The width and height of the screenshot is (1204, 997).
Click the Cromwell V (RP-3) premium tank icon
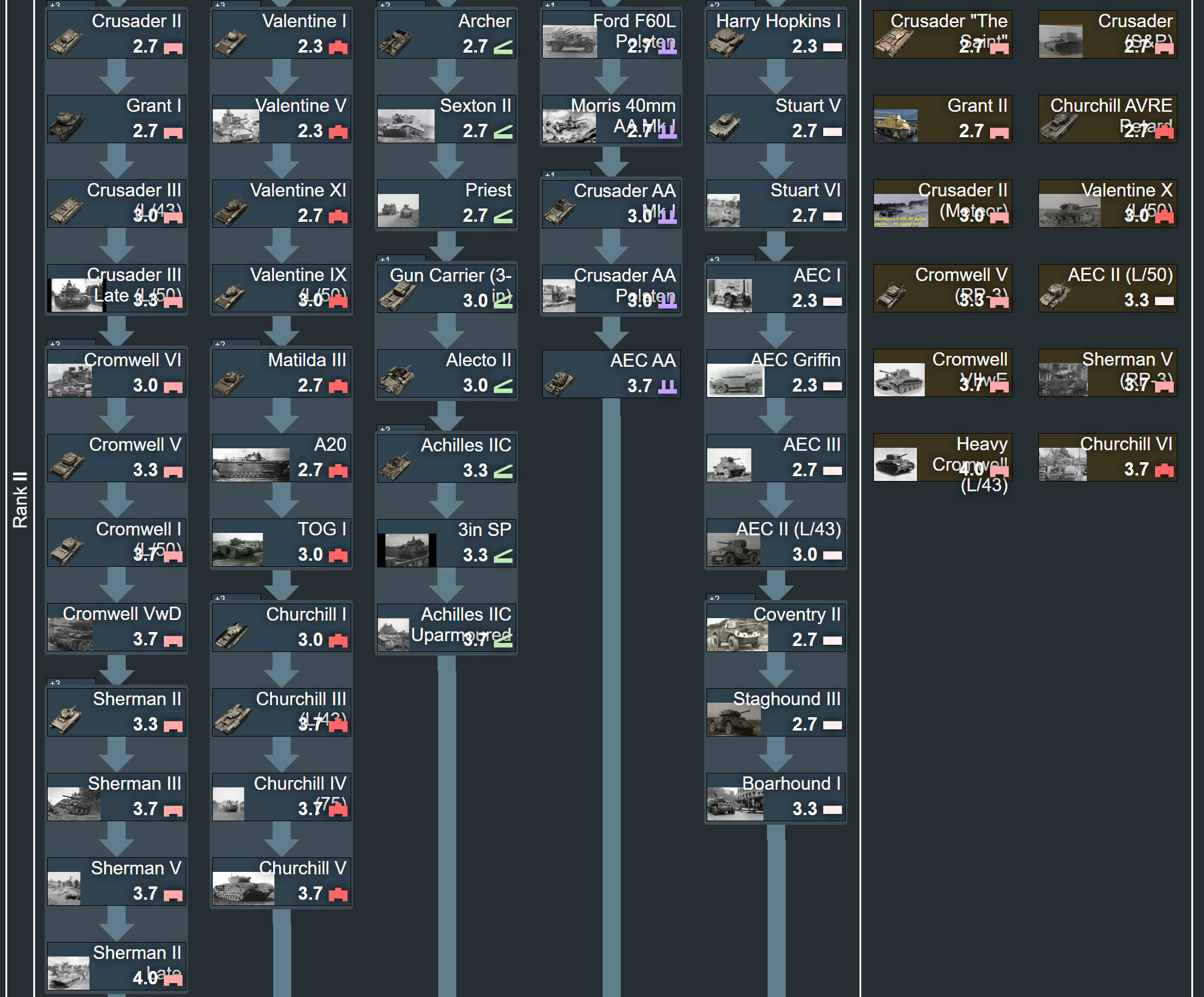coord(891,295)
